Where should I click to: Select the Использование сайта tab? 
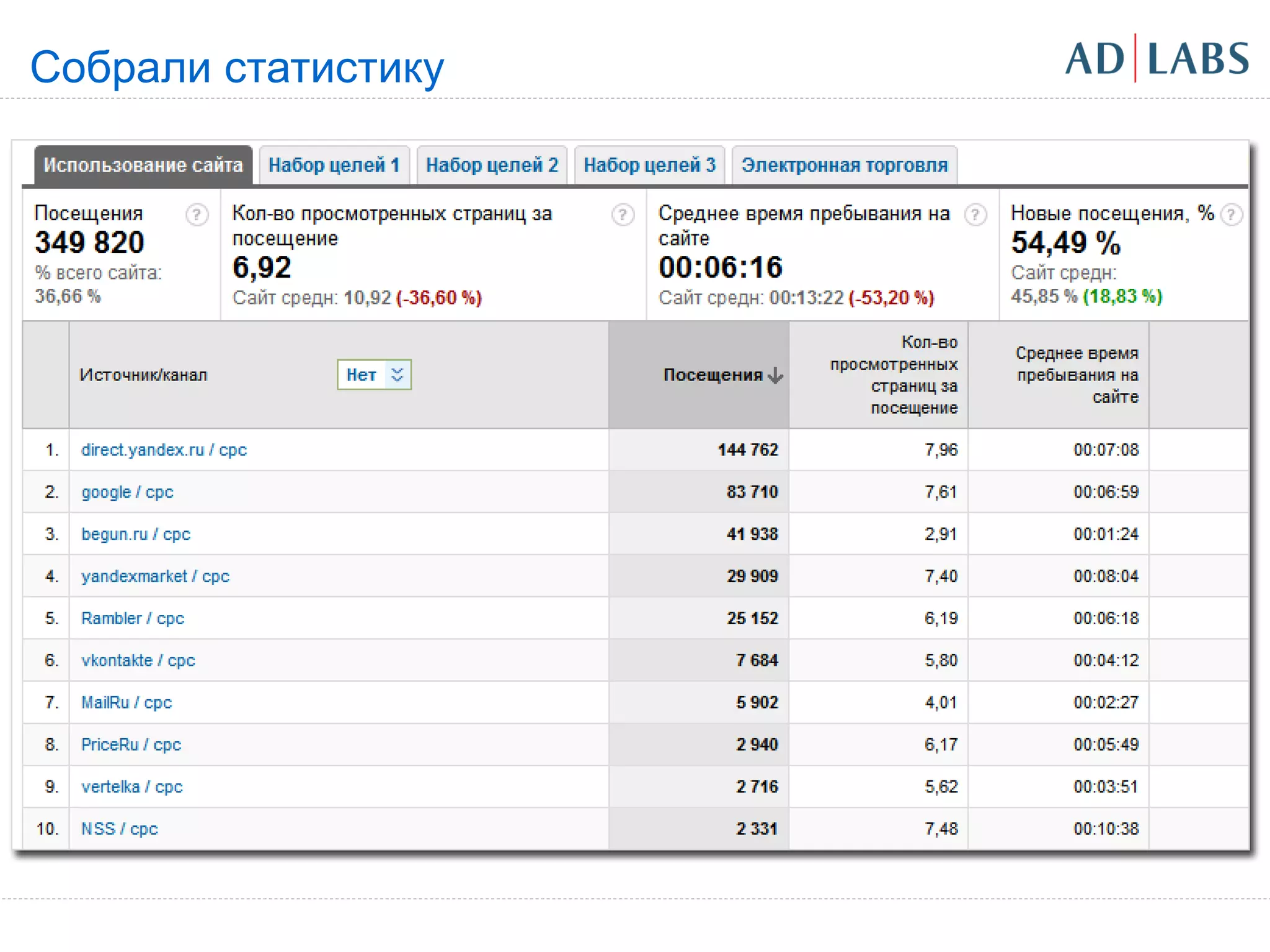tap(143, 165)
